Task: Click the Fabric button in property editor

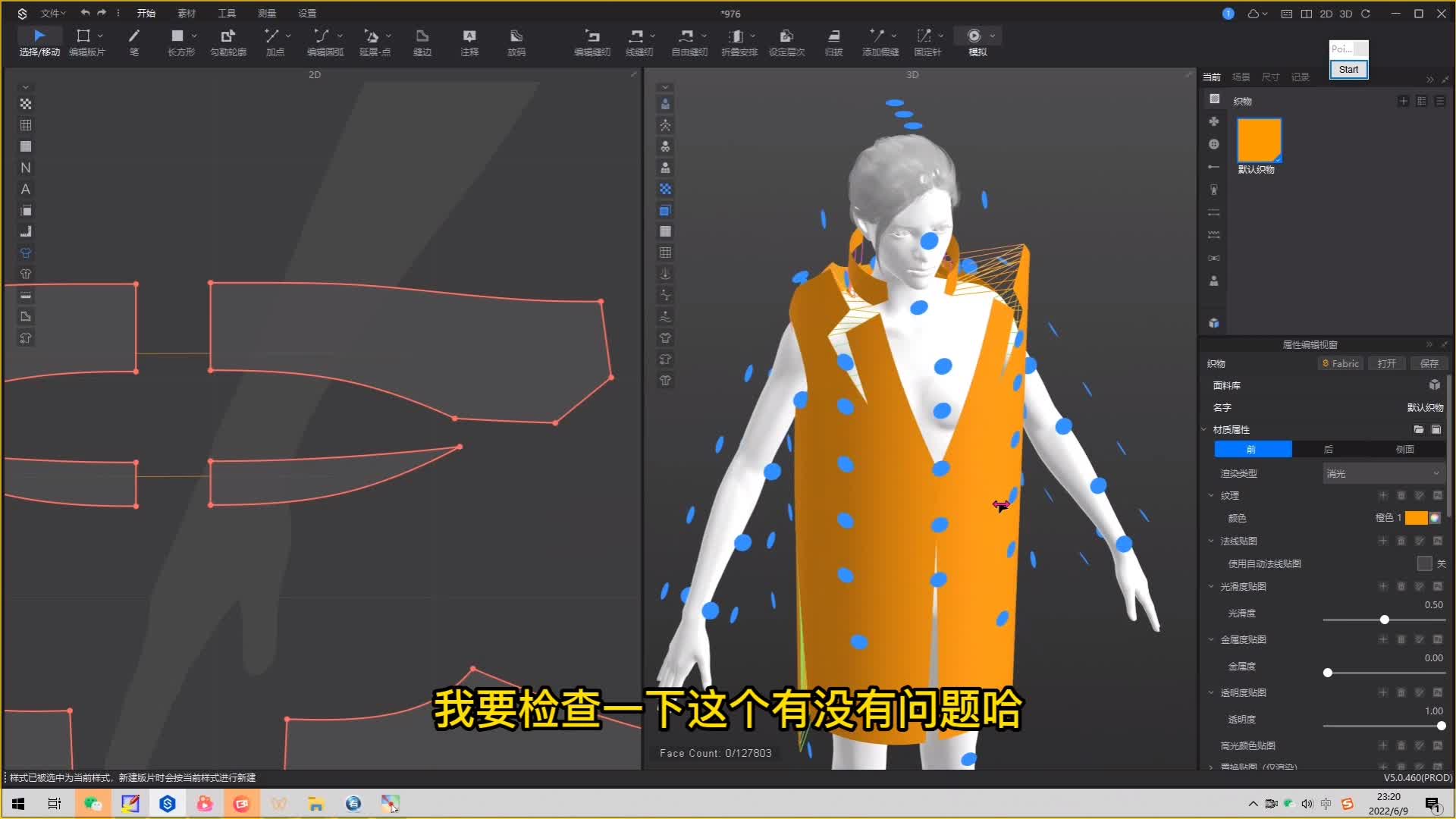Action: click(x=1341, y=363)
